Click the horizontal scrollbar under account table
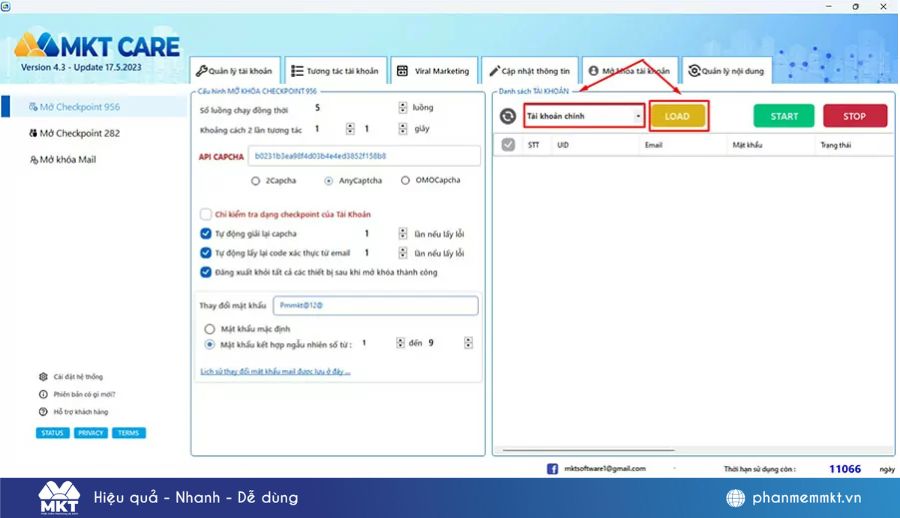The image size is (900, 518). point(588,450)
